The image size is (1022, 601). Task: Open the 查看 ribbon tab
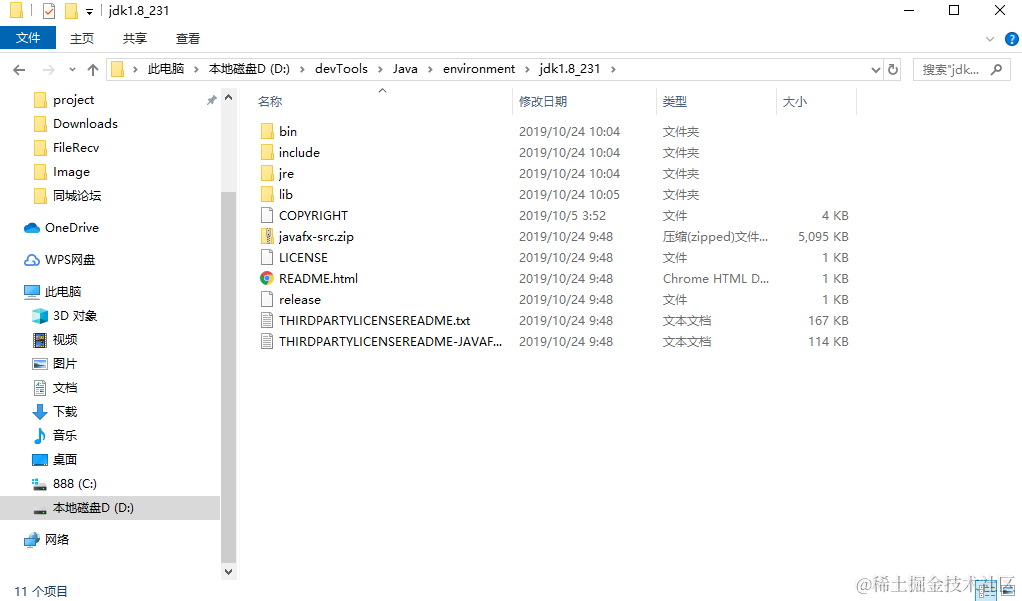click(188, 38)
